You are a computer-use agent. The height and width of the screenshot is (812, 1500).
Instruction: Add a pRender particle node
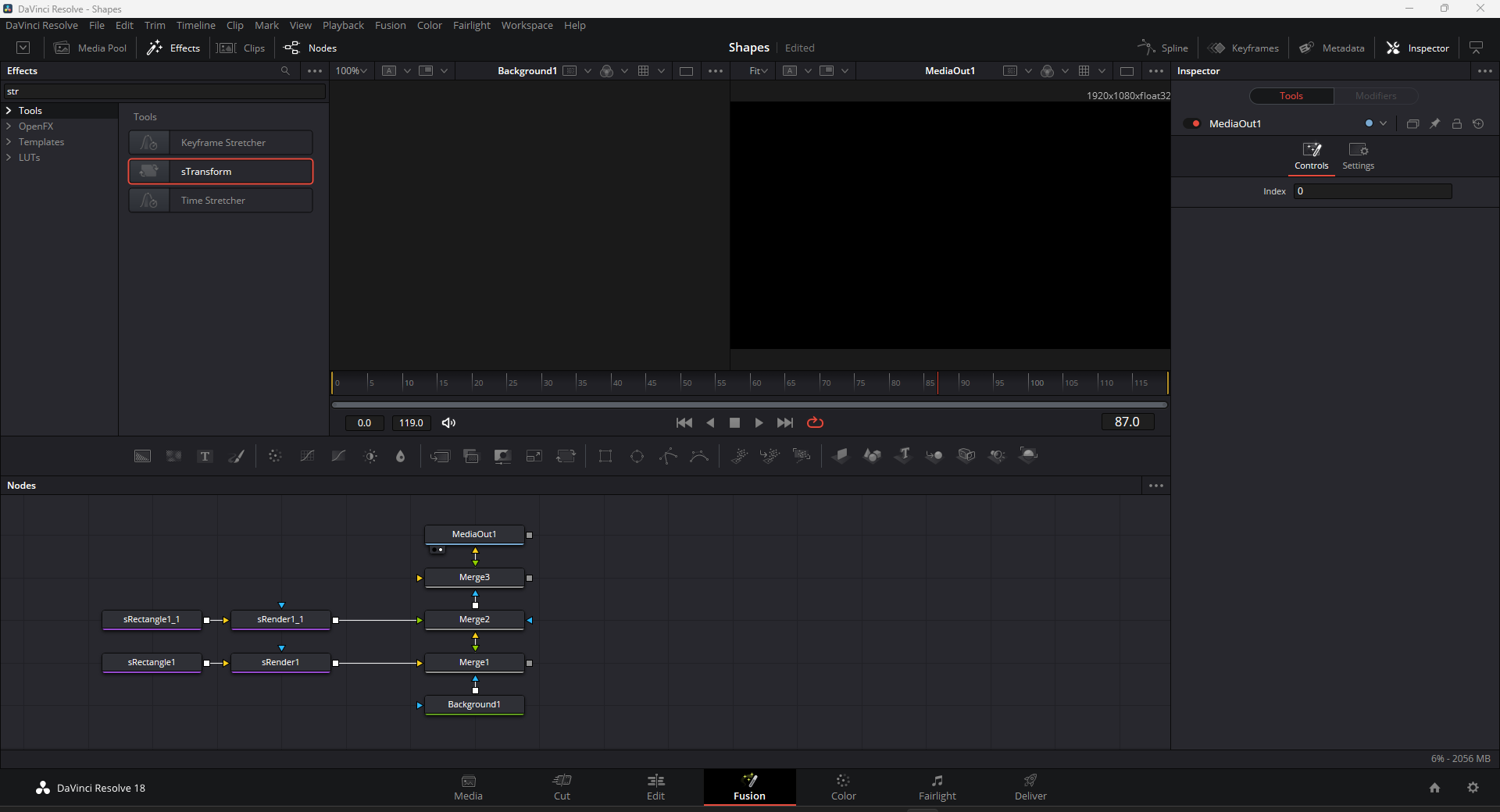[x=802, y=455]
